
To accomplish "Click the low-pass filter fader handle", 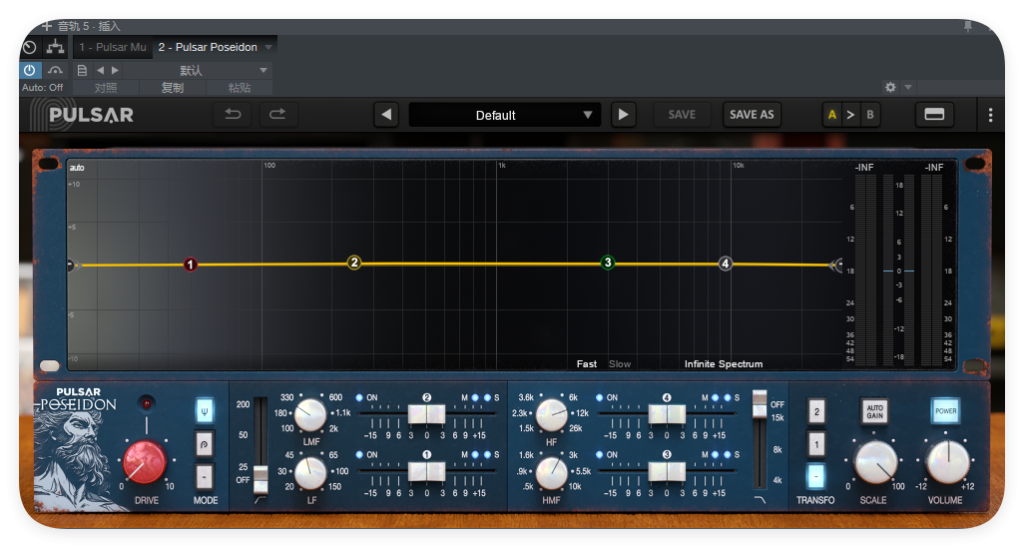I will coord(760,404).
